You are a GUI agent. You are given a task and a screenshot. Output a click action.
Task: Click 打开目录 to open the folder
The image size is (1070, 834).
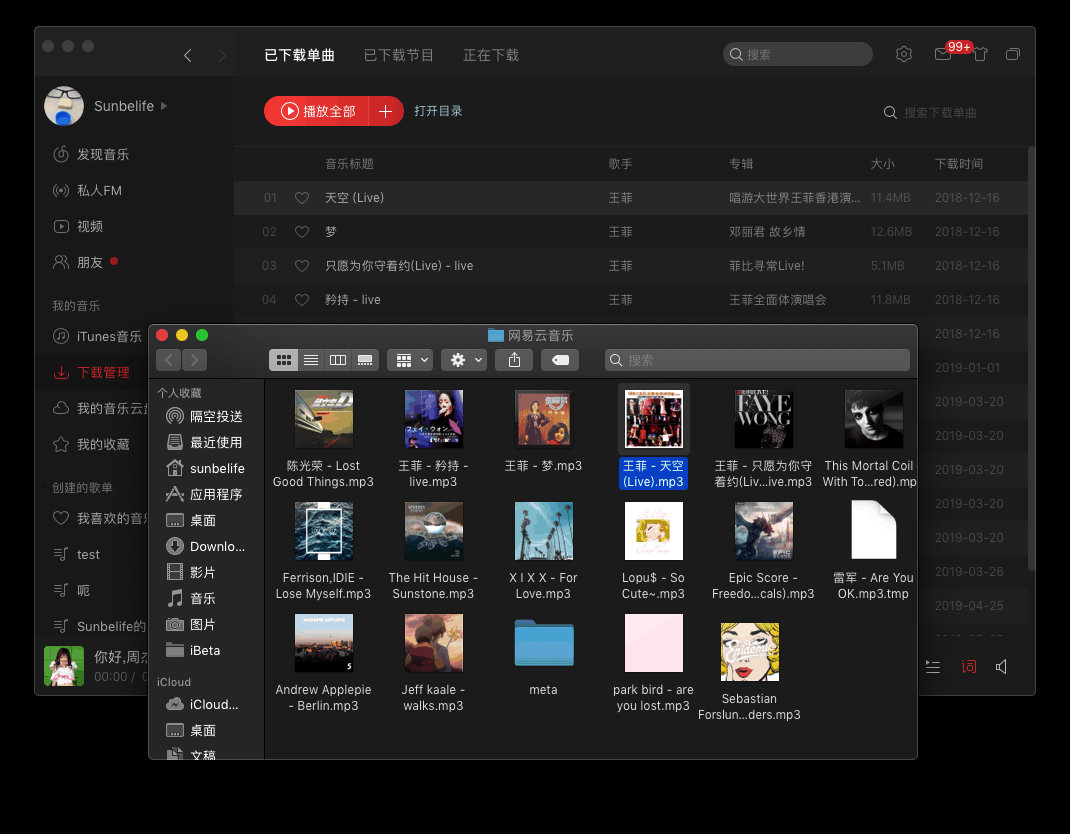point(438,112)
